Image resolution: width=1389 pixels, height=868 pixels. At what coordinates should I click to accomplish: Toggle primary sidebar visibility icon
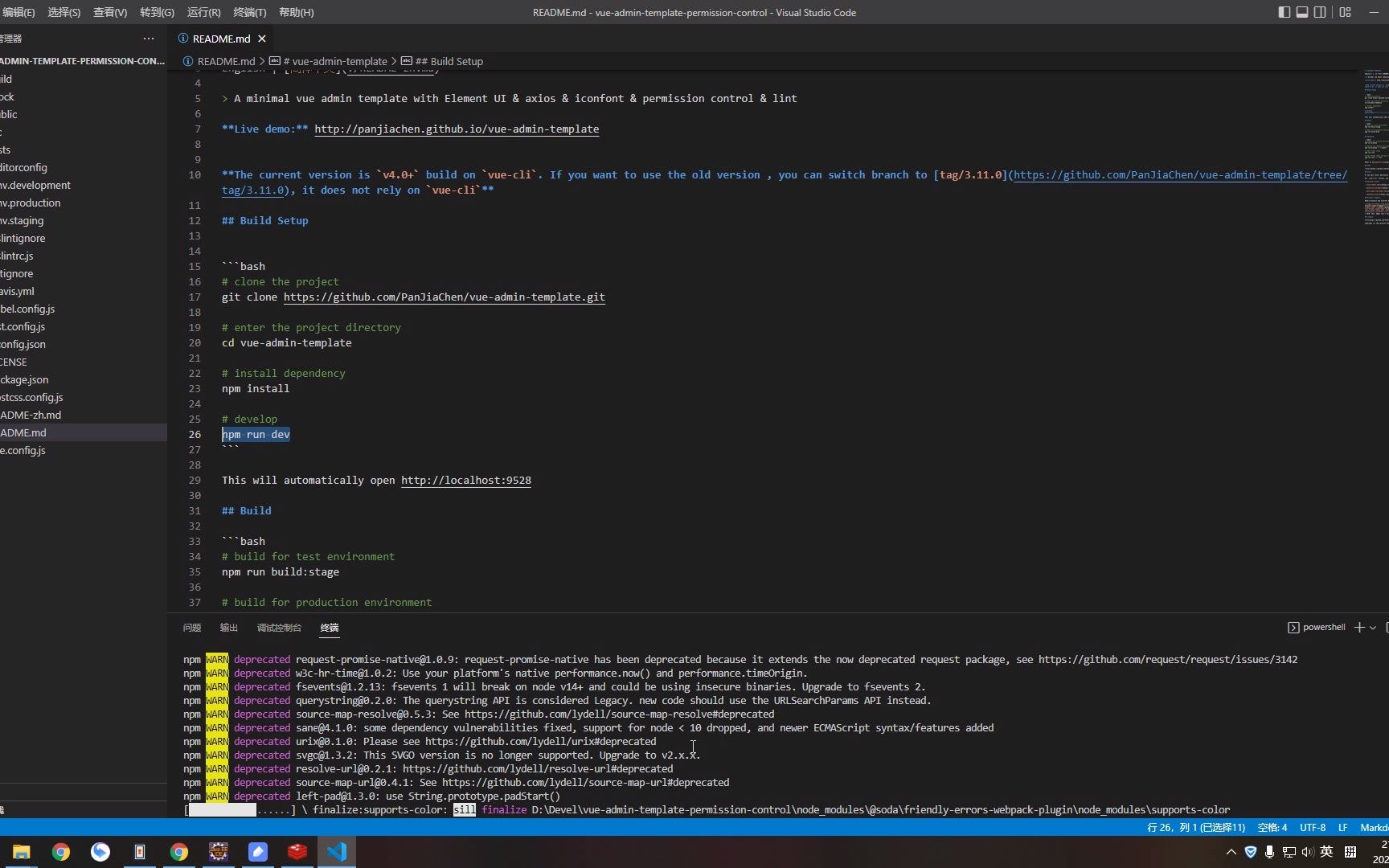coord(1284,12)
